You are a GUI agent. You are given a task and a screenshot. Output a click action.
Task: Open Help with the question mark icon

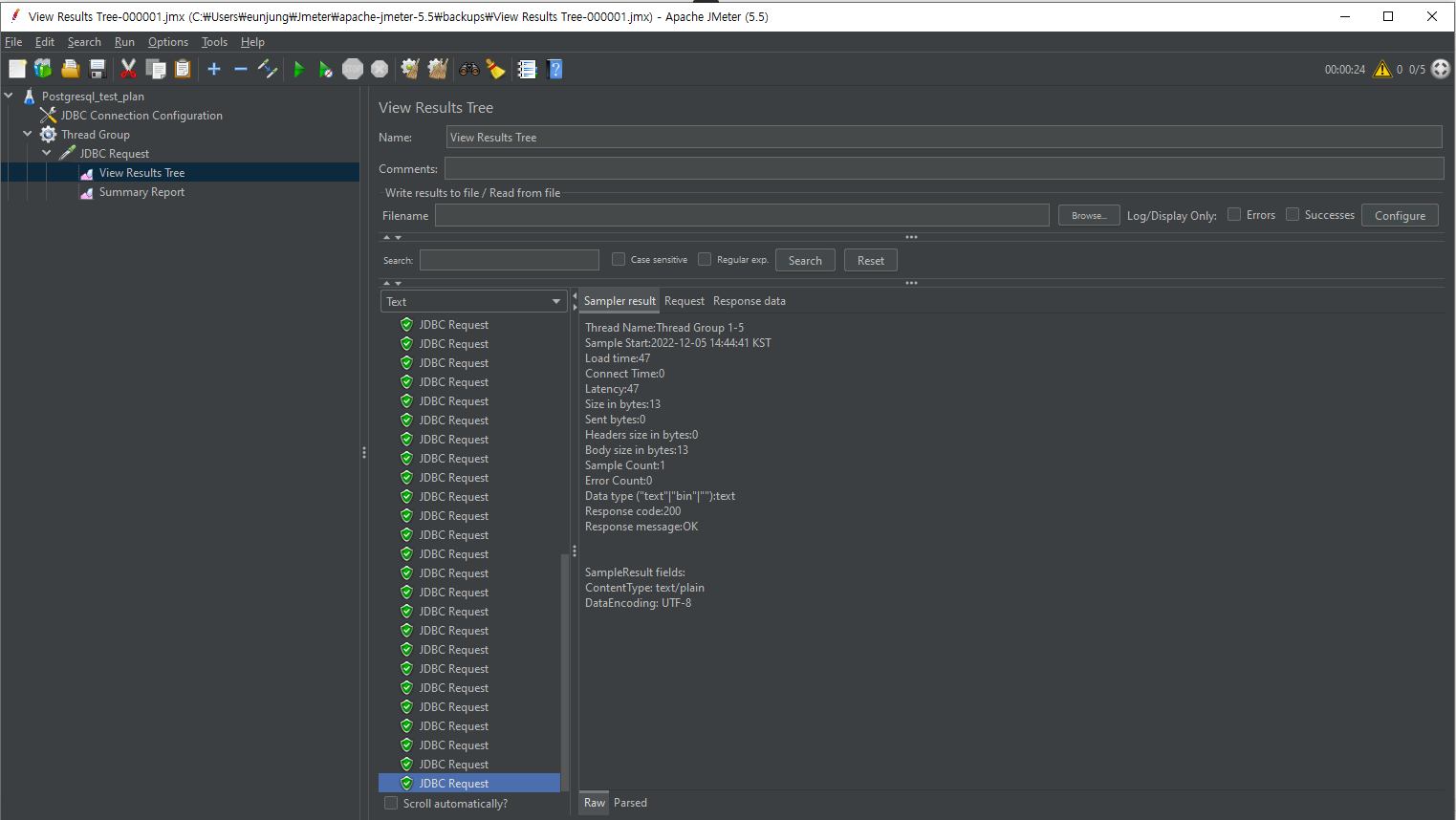[x=554, y=69]
